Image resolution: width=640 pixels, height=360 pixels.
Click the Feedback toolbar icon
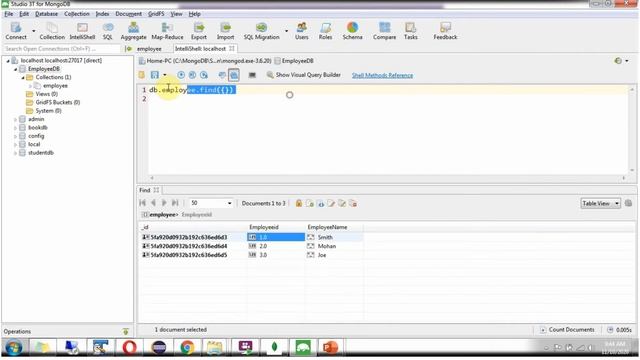[445, 31]
